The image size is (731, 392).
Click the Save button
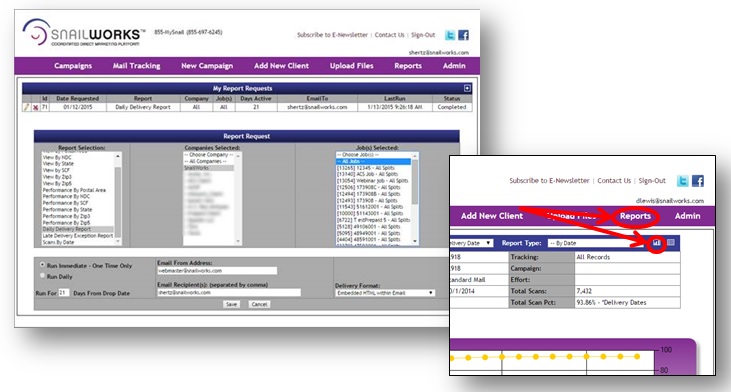(x=231, y=304)
